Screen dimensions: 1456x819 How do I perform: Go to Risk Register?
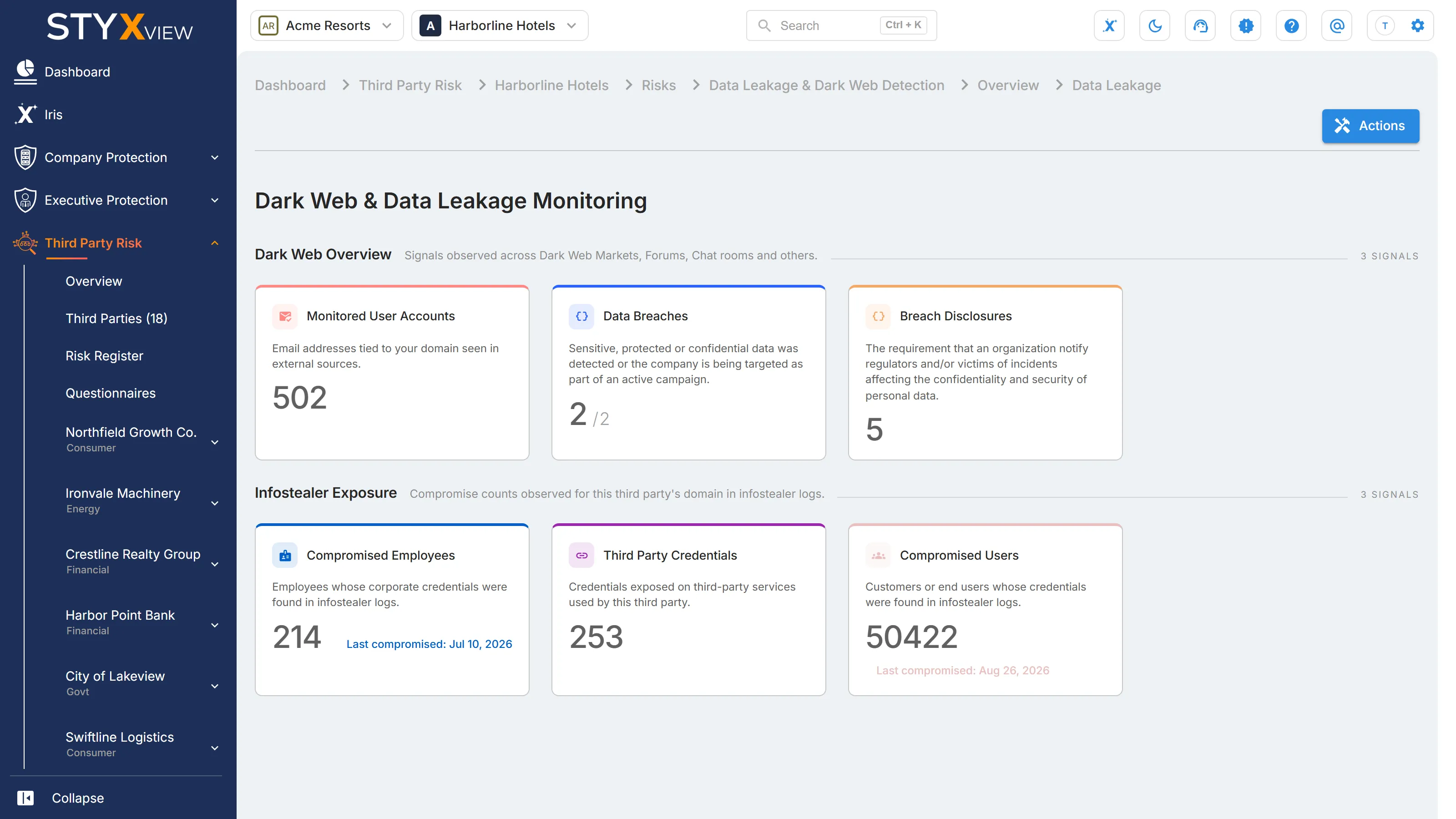[104, 355]
